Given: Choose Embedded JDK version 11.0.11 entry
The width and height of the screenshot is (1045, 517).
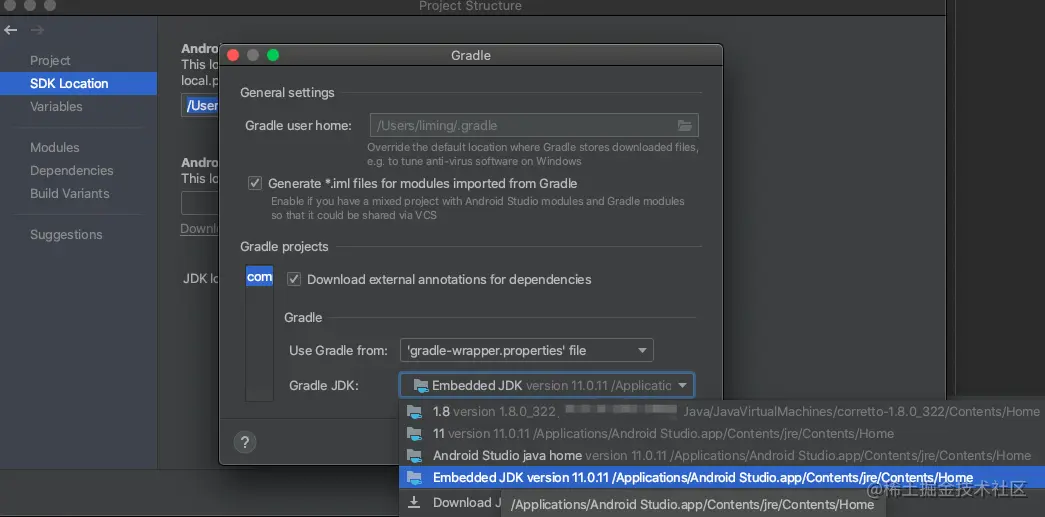Looking at the screenshot, I should (x=722, y=478).
